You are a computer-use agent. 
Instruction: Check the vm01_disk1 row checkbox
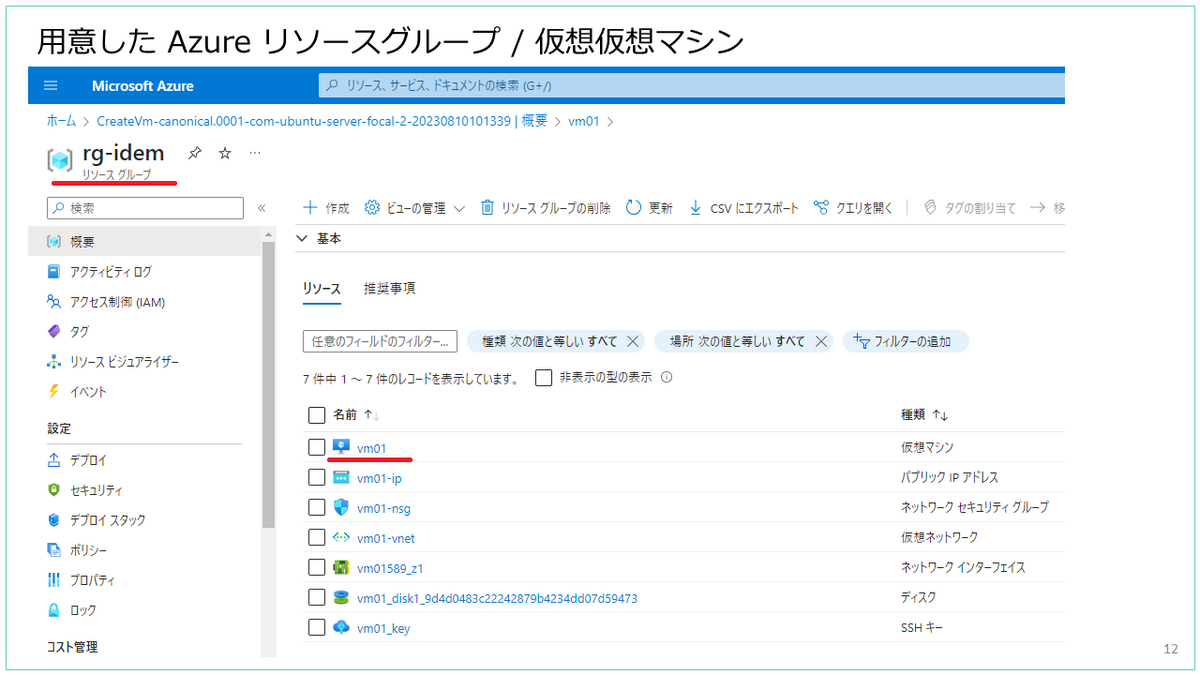[316, 598]
